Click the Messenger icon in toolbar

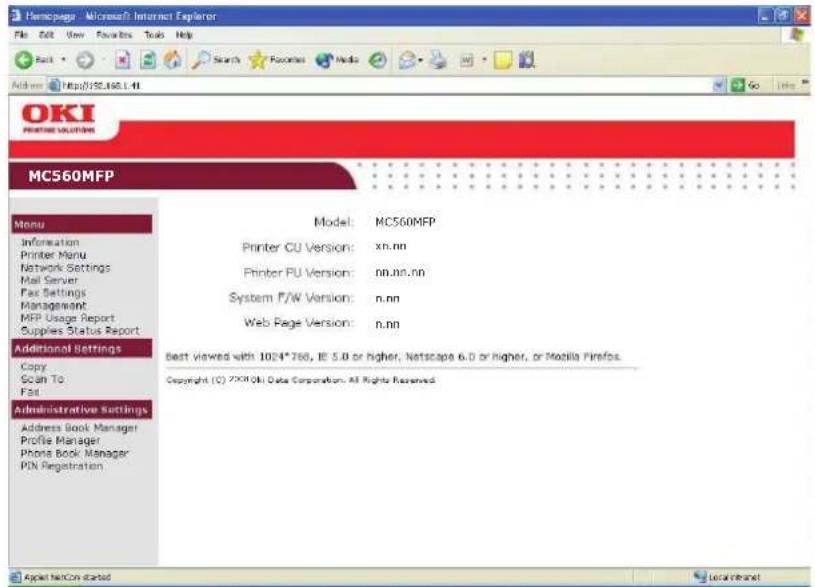527,60
